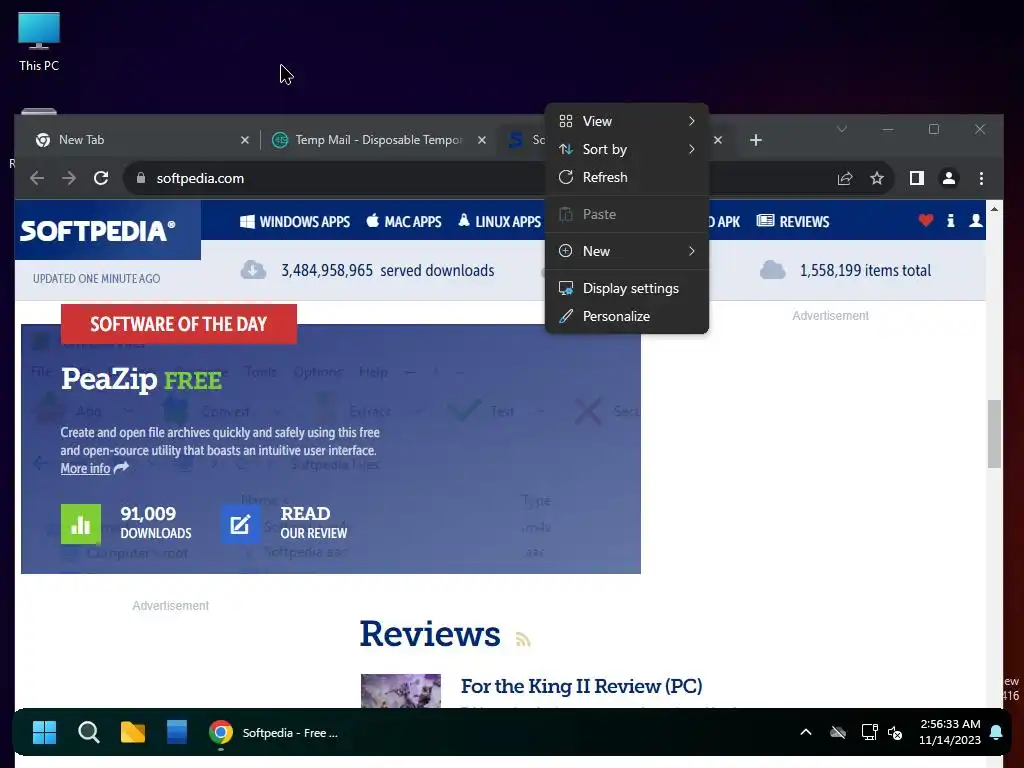Open Display settings from context menu
Viewport: 1024px width, 768px height.
(627, 289)
